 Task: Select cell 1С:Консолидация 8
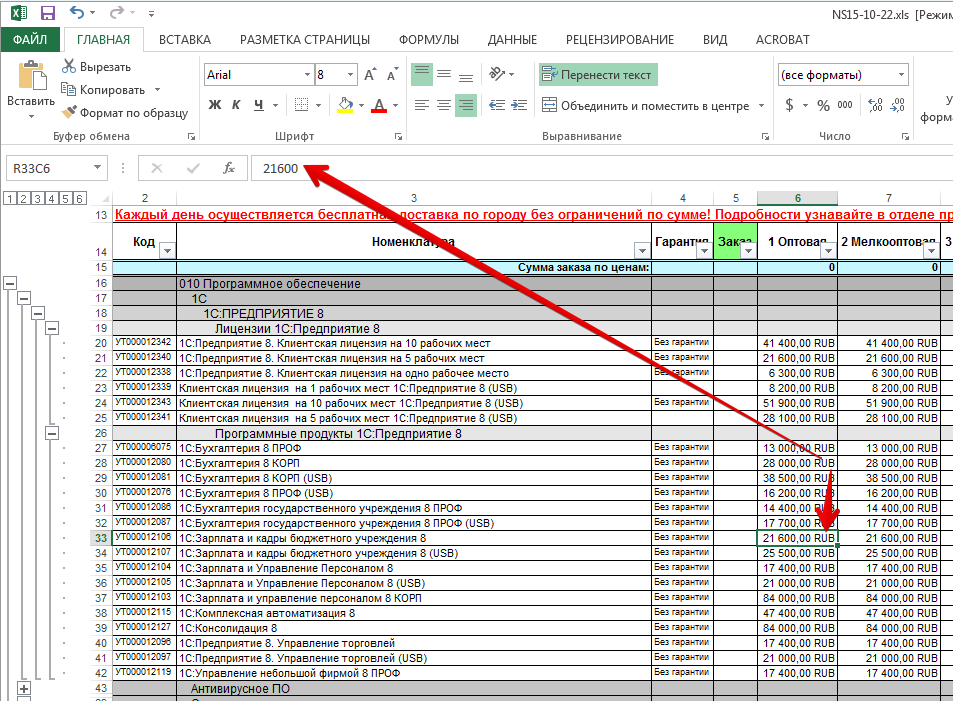click(x=413, y=628)
